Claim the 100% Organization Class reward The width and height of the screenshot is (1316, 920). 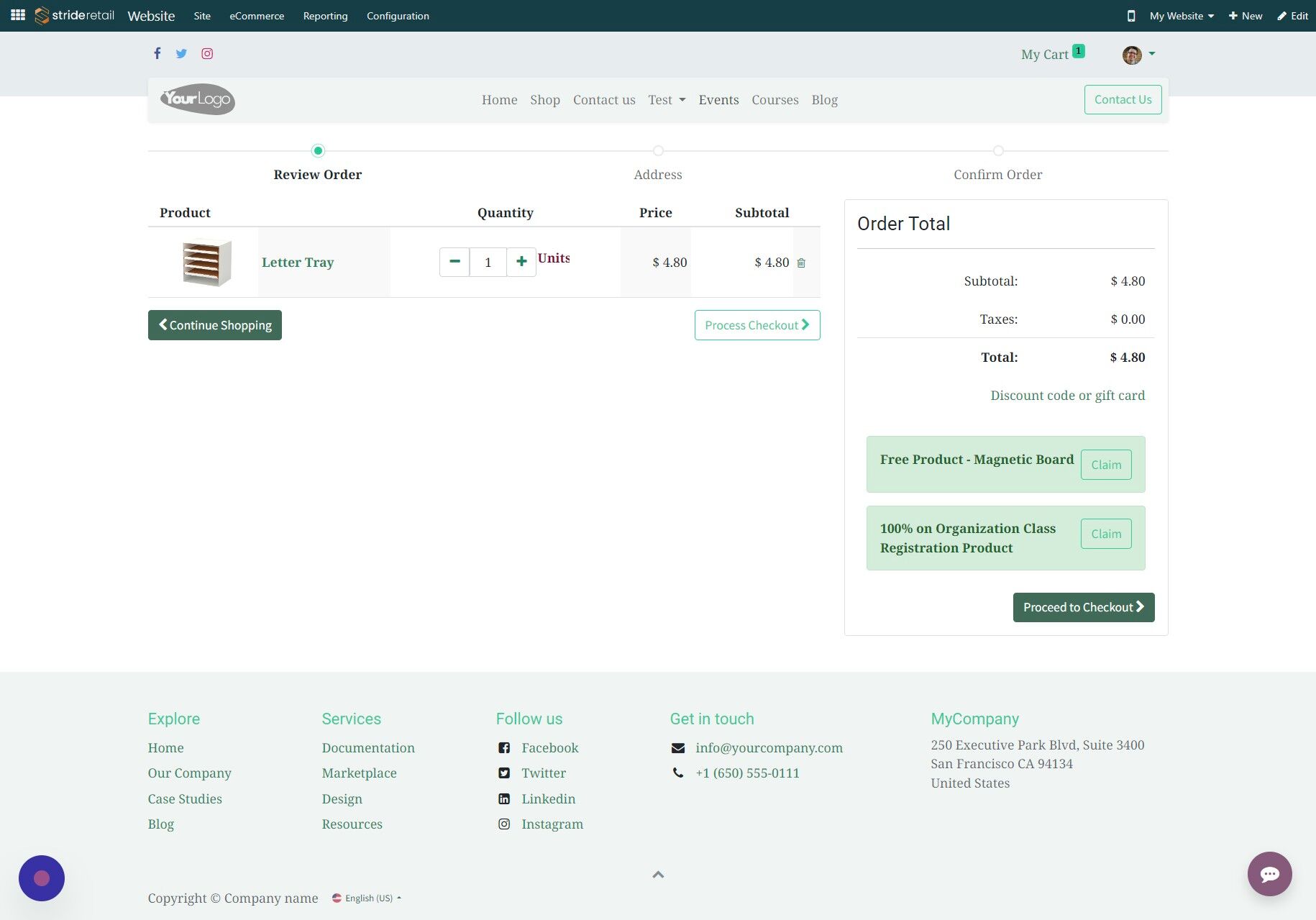tap(1106, 534)
